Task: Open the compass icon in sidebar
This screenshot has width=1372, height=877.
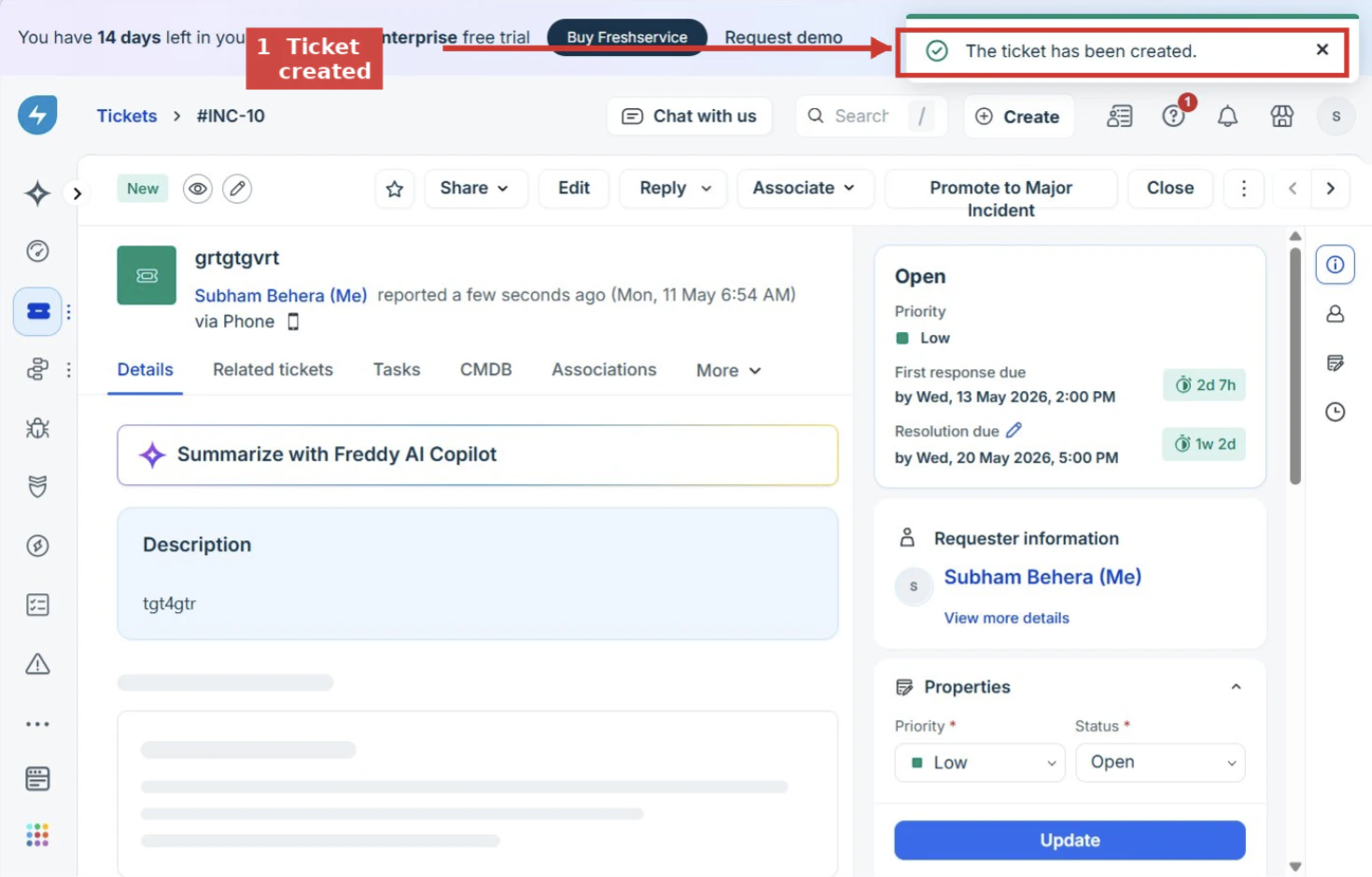Action: [37, 546]
